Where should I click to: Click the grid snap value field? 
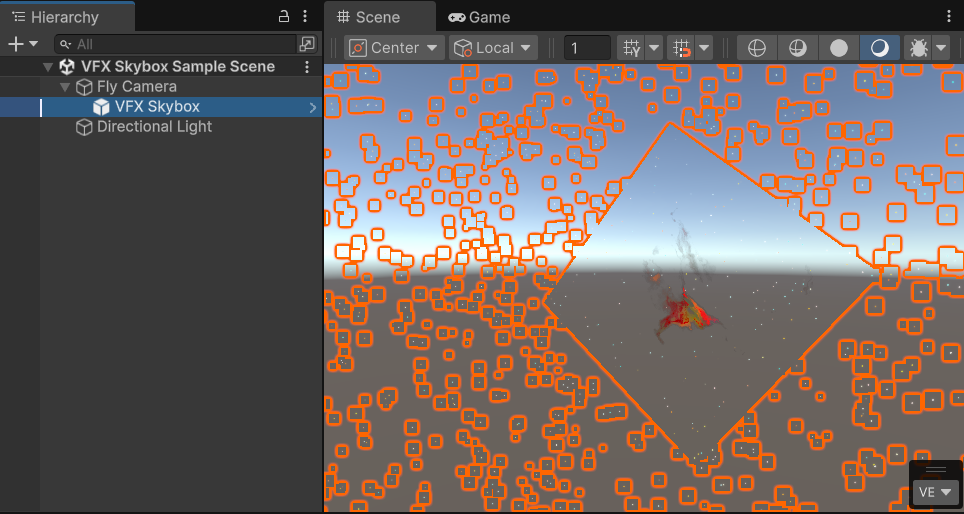[587, 48]
